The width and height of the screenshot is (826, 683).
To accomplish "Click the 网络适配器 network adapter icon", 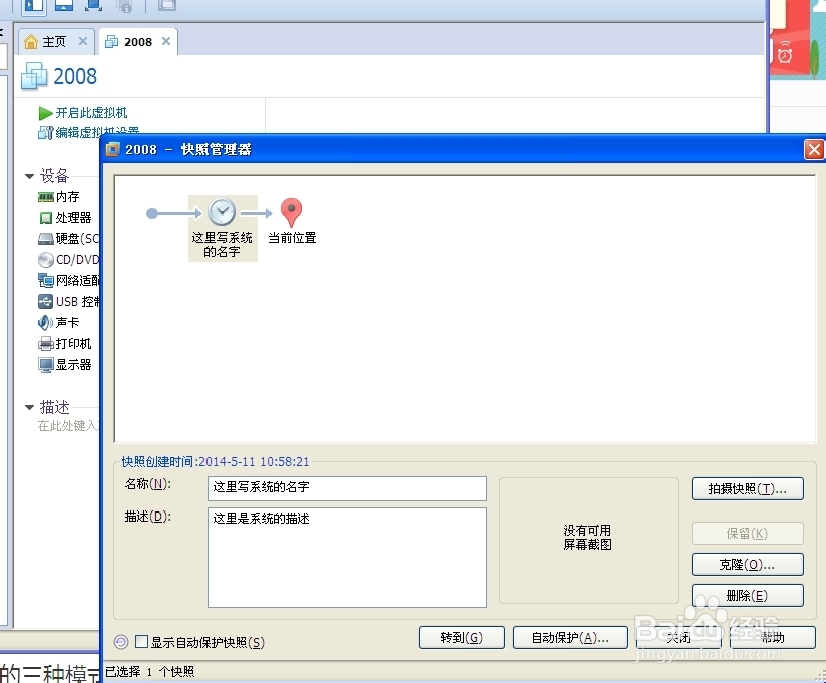I will [x=45, y=280].
